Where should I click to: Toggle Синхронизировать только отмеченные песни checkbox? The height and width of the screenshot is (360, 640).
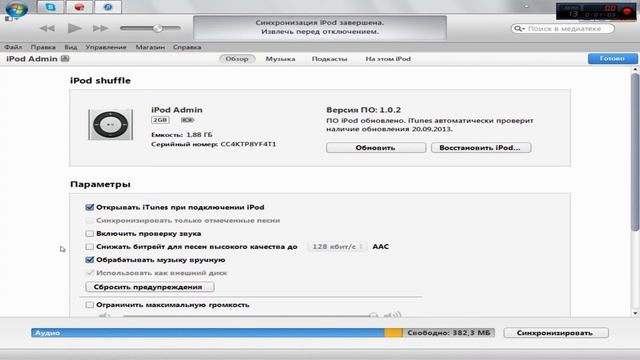(x=90, y=220)
